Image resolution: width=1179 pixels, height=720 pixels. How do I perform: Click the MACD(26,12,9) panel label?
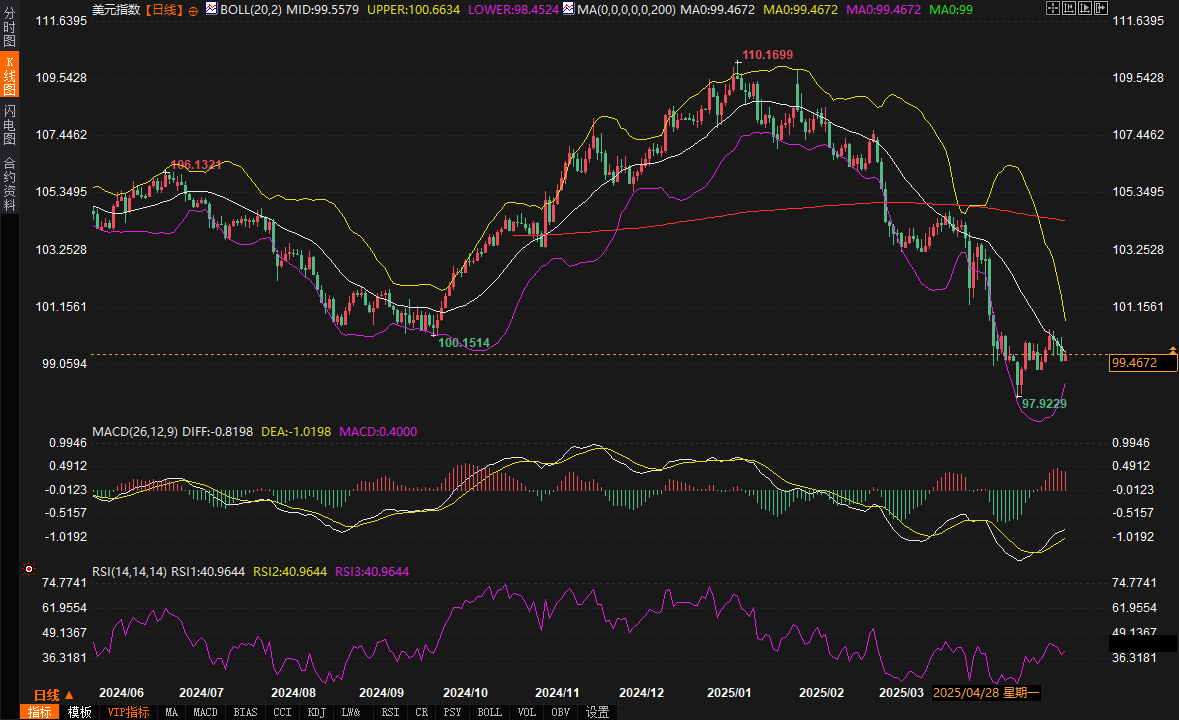[135, 431]
